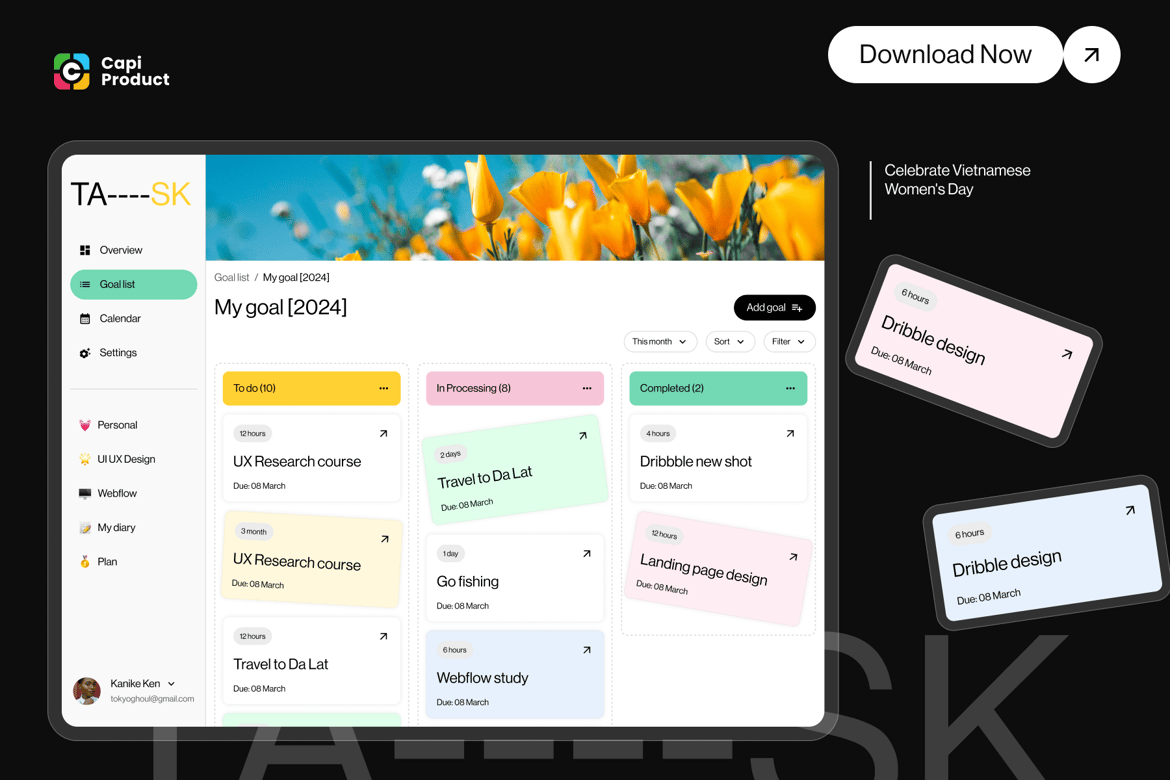Image resolution: width=1170 pixels, height=780 pixels.
Task: Click the heart icon next to Personal
Action: 85,425
